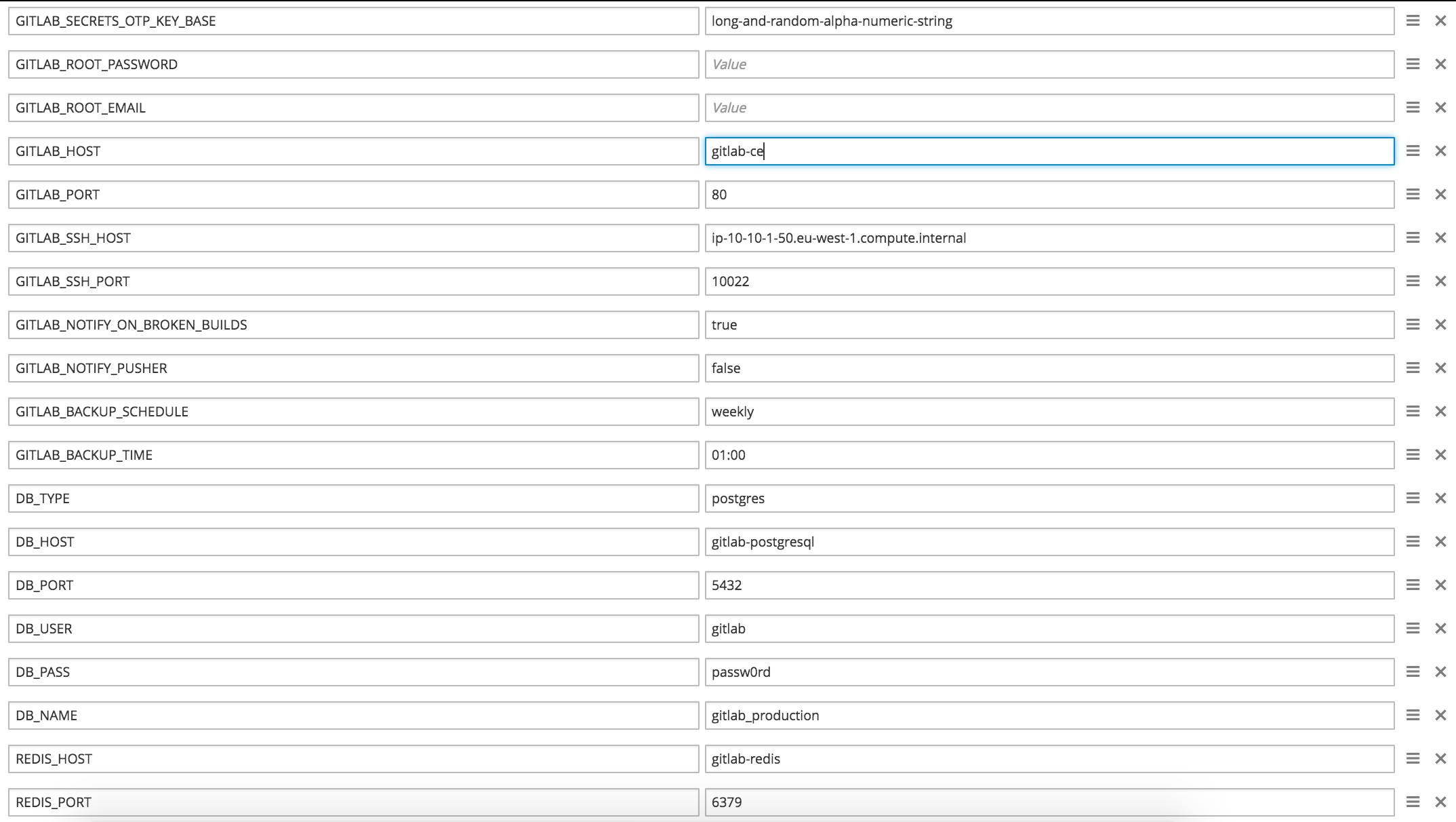Edit the REDIS_HOST variable name field
Screen dimensions: 1456x822
click(353, 759)
